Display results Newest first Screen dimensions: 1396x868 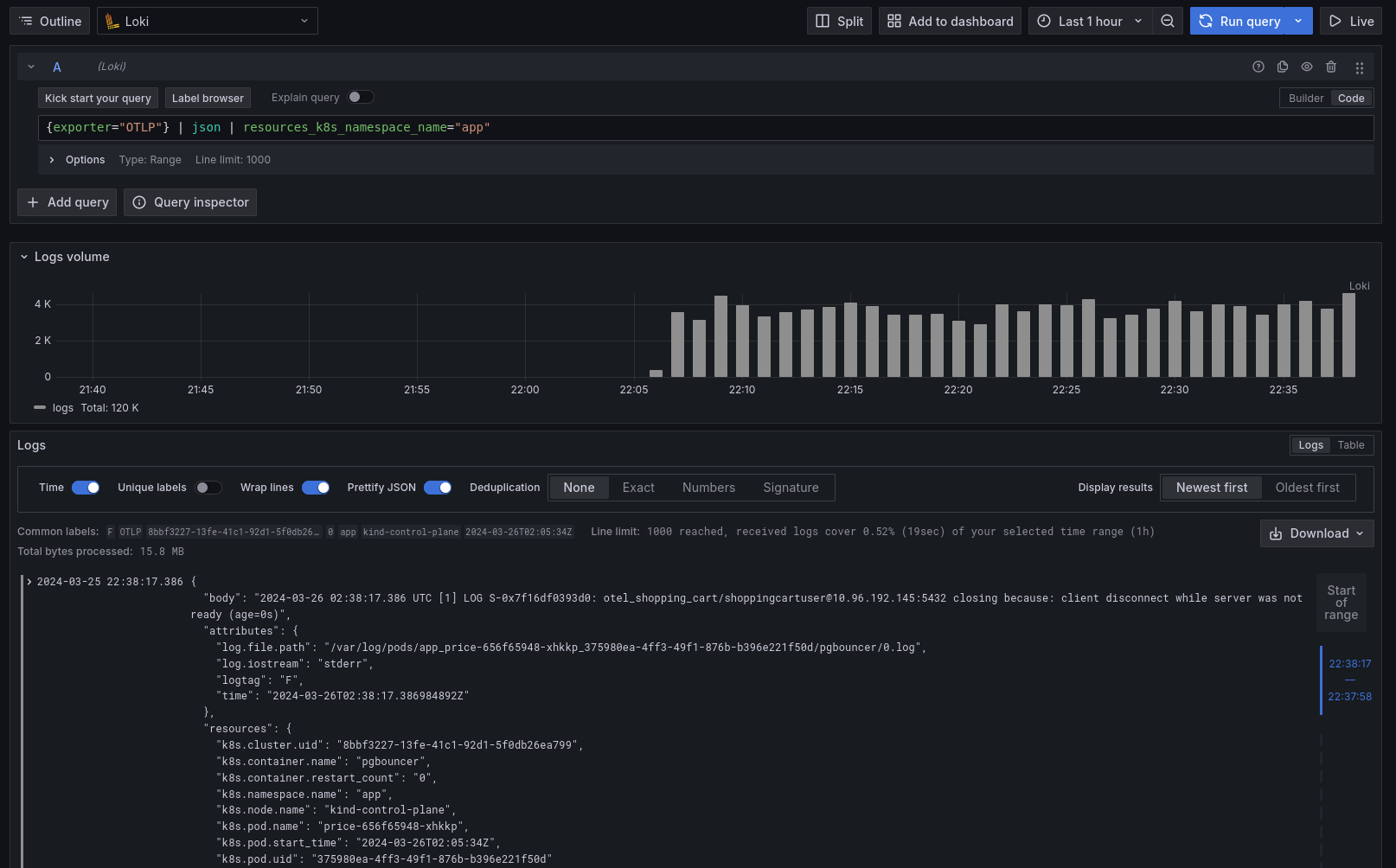(1212, 488)
